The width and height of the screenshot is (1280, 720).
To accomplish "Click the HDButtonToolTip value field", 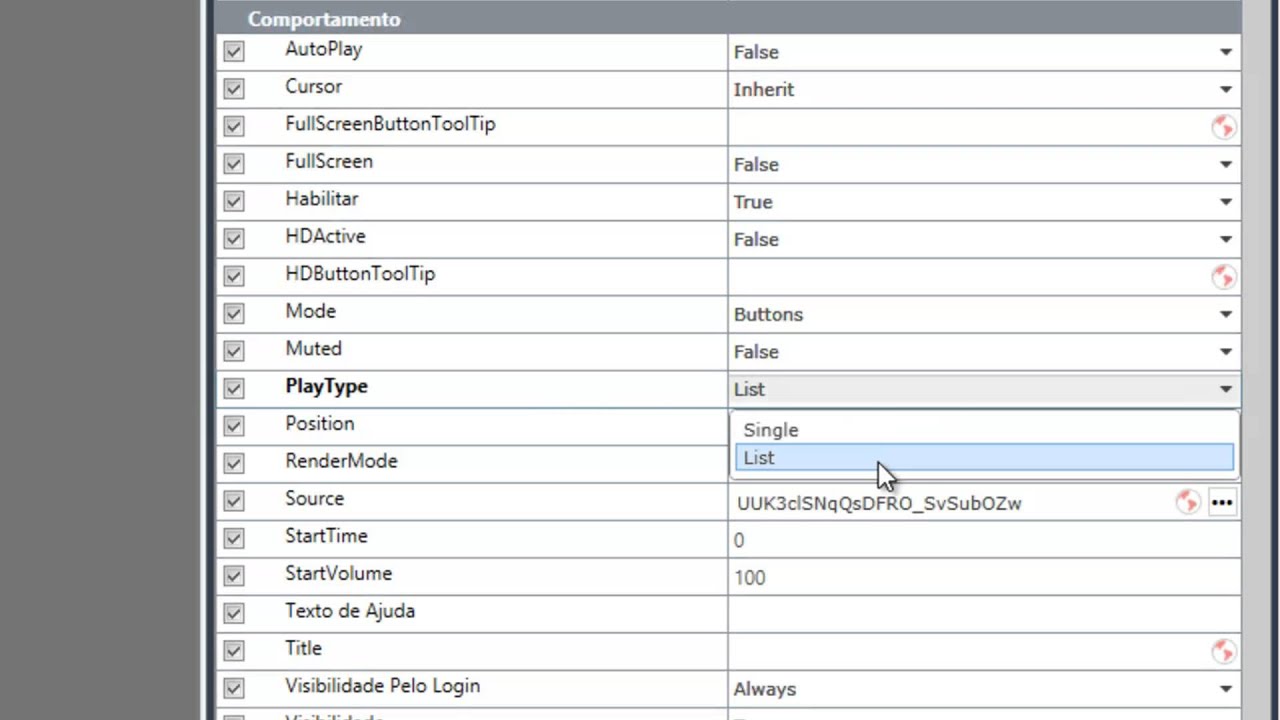I will click(968, 277).
